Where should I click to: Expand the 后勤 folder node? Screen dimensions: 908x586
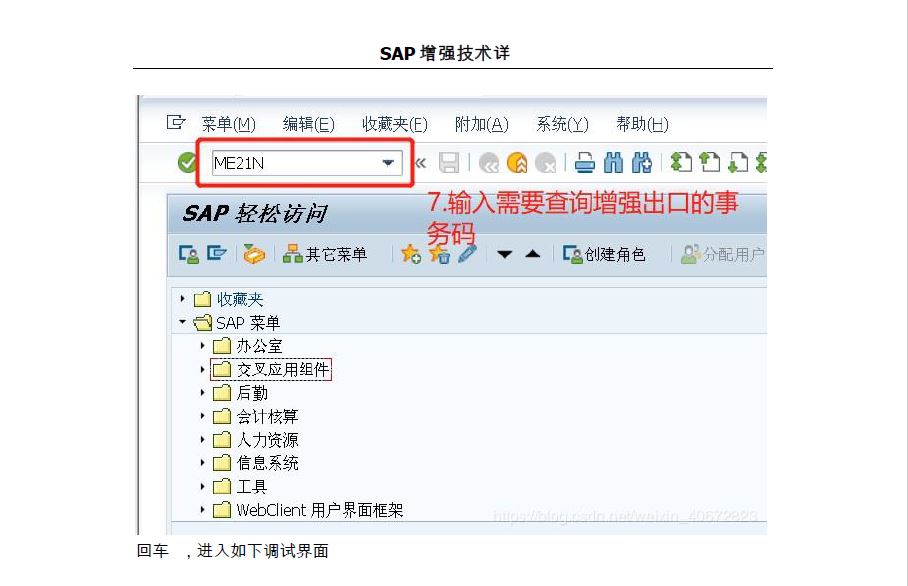202,393
